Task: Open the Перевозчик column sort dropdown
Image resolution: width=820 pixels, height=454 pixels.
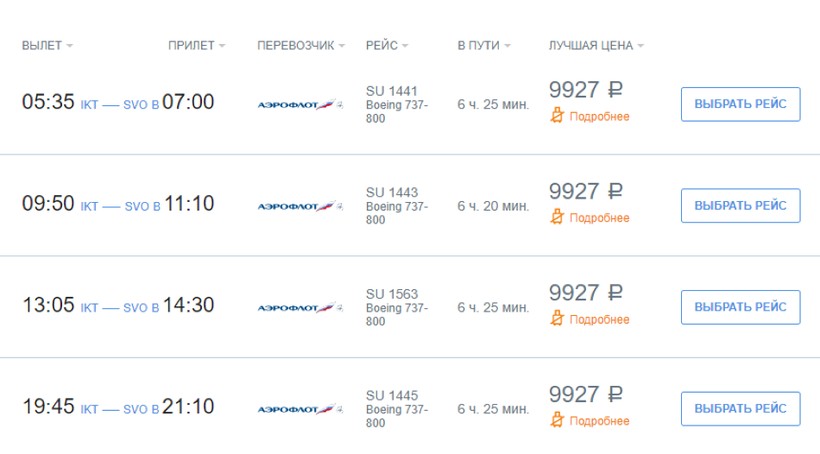Action: pyautogui.click(x=301, y=46)
